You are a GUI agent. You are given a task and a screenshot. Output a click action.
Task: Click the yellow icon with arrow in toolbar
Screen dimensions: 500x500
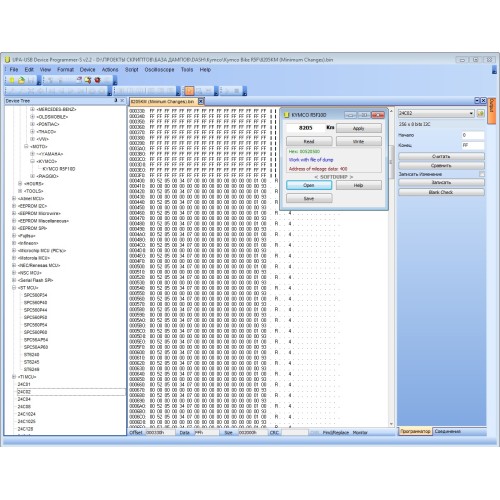(x=88, y=80)
